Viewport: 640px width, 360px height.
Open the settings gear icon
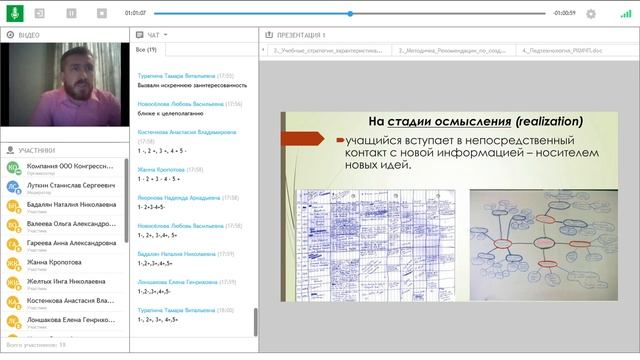(591, 14)
